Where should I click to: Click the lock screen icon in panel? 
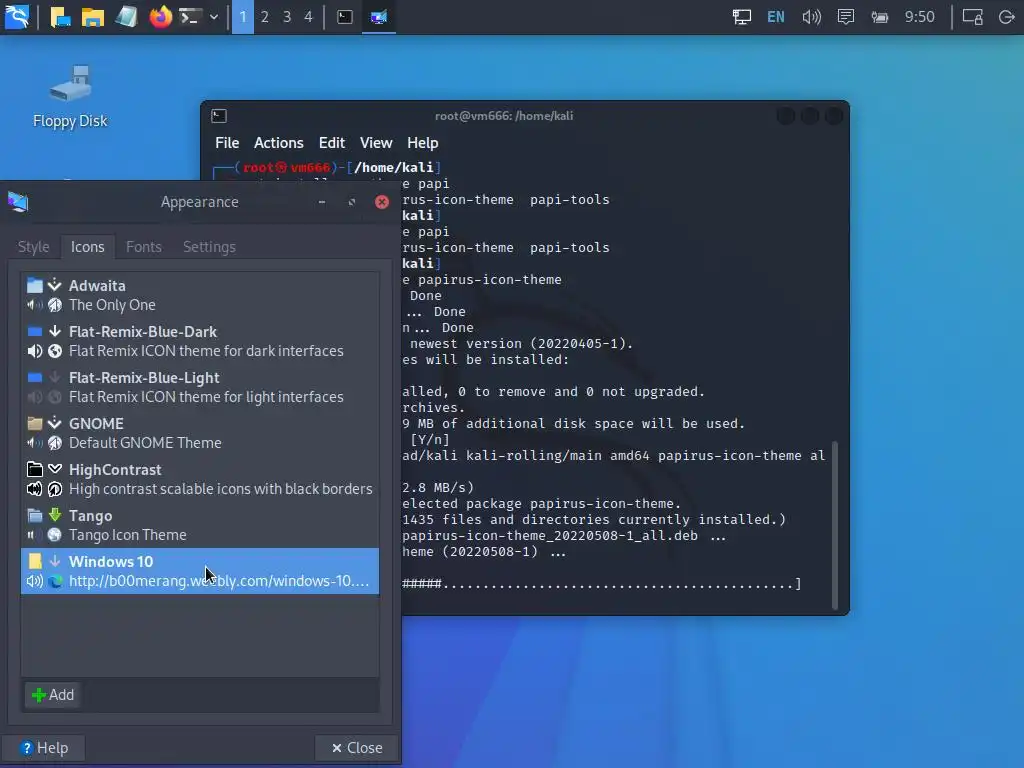972,17
